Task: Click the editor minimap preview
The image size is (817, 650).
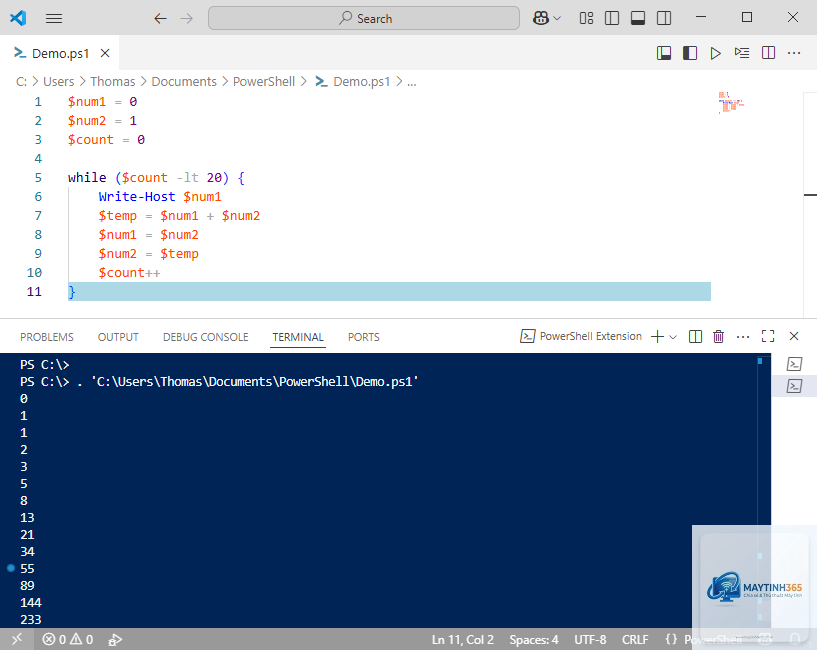Action: pyautogui.click(x=731, y=102)
